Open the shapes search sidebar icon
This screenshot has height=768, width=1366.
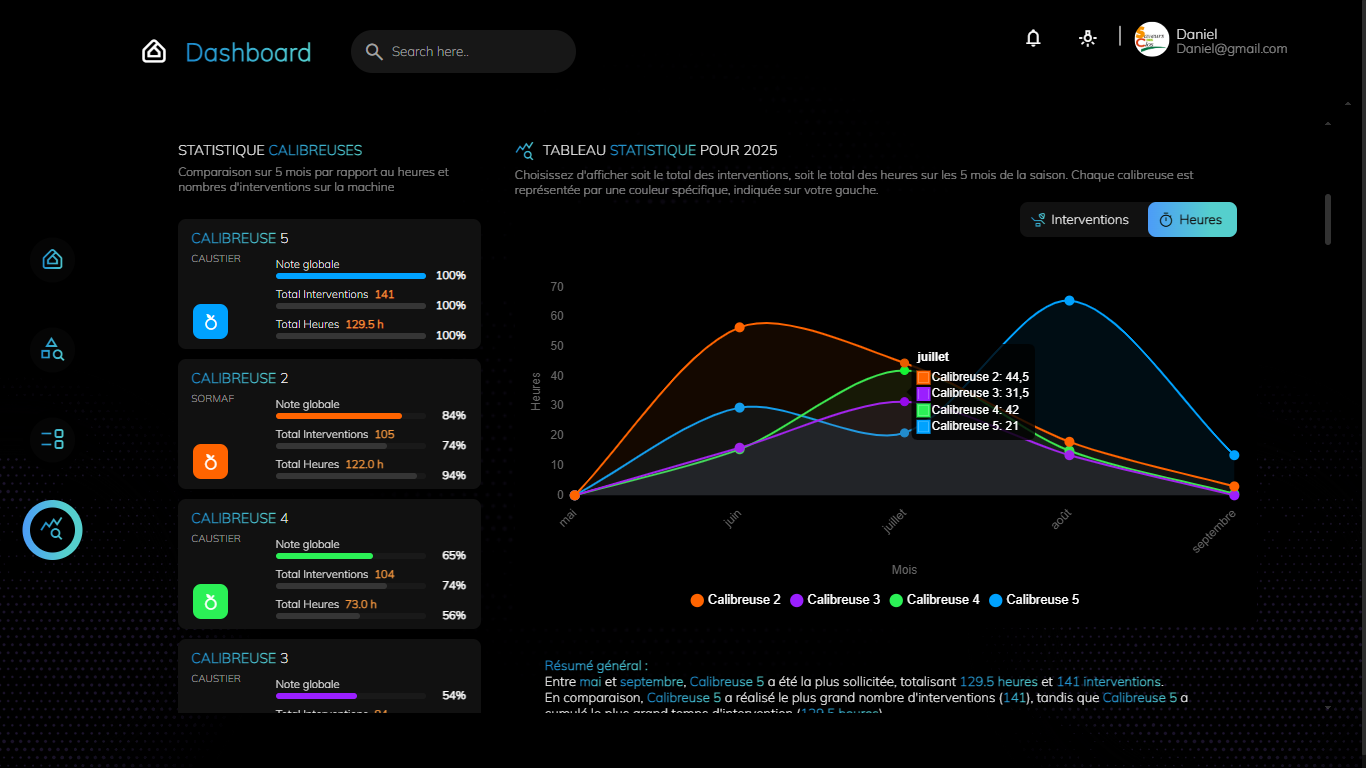click(52, 349)
